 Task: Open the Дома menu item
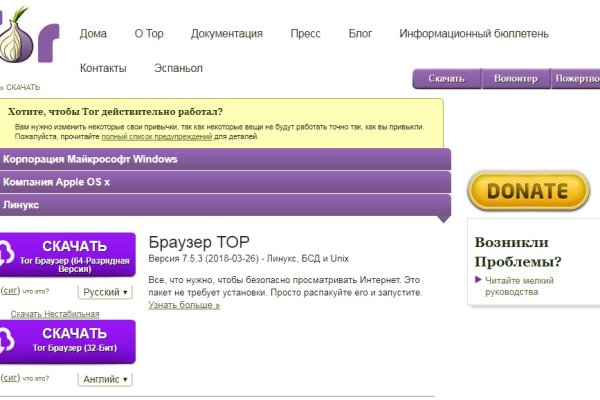tap(93, 33)
